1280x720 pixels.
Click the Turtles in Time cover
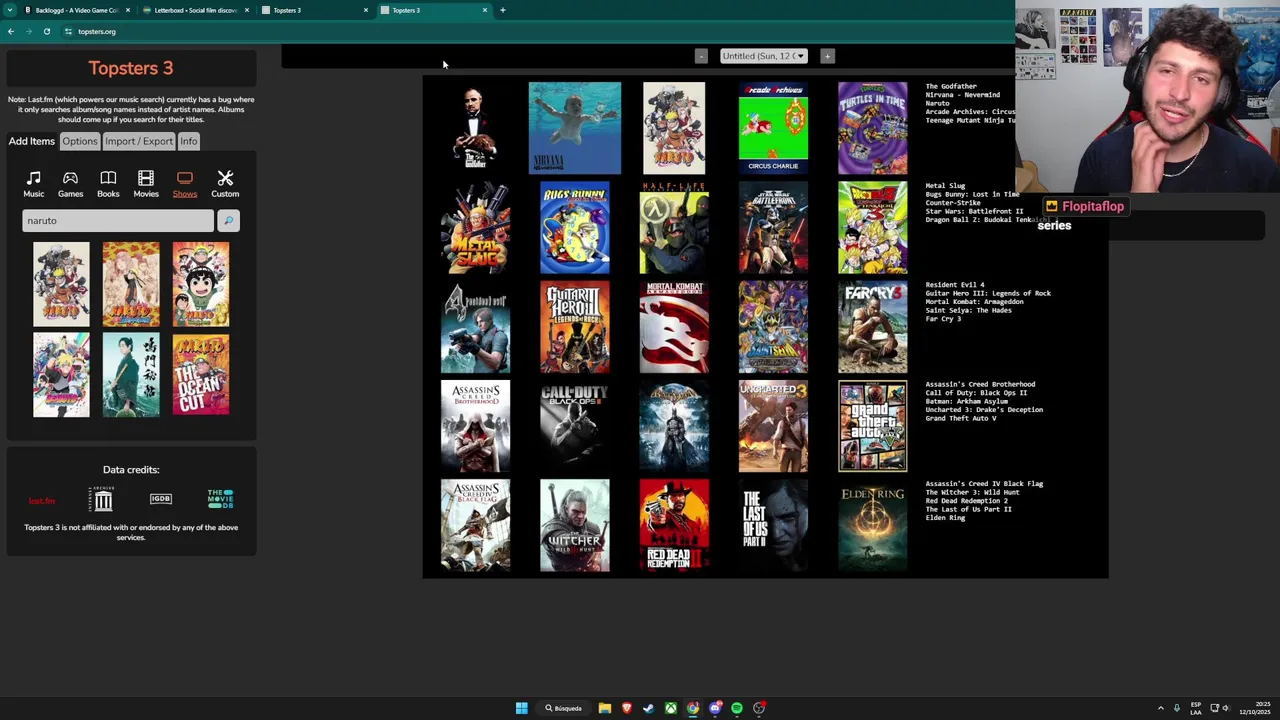click(873, 128)
